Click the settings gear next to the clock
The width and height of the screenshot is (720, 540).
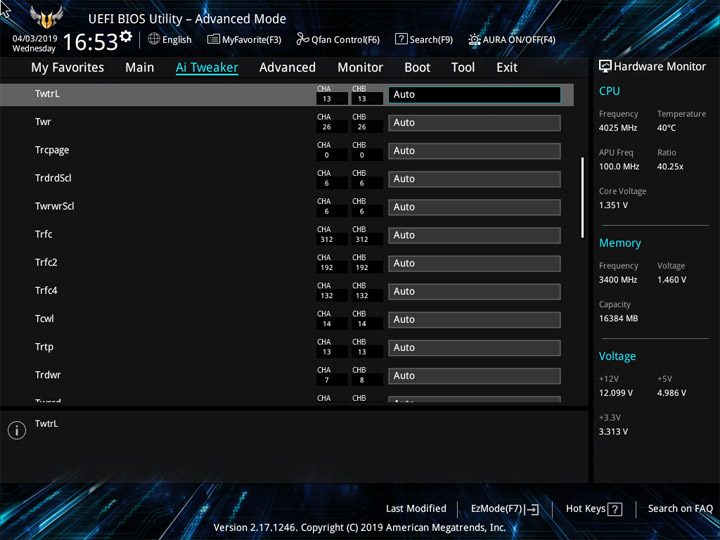(126, 36)
